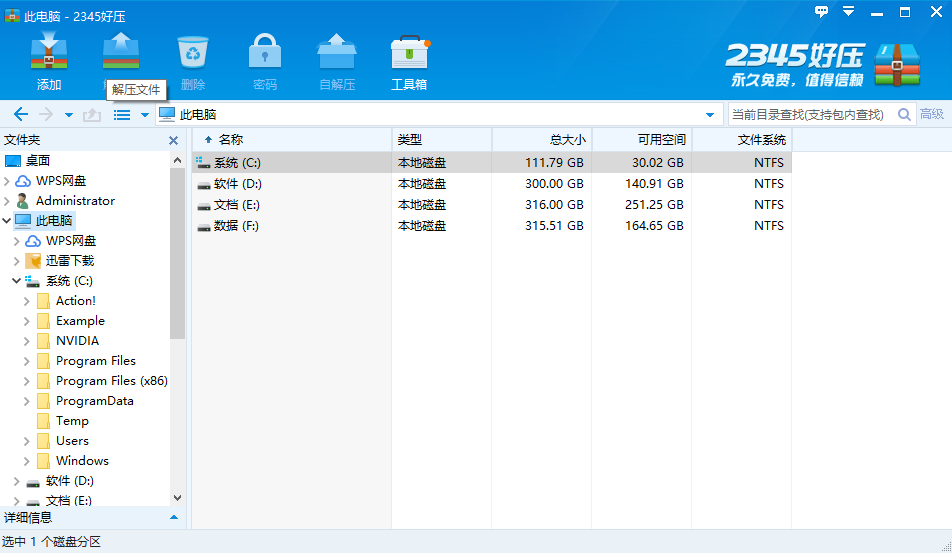Expand the NVIDIA folder node
Screen dimensions: 952x553
(27, 341)
